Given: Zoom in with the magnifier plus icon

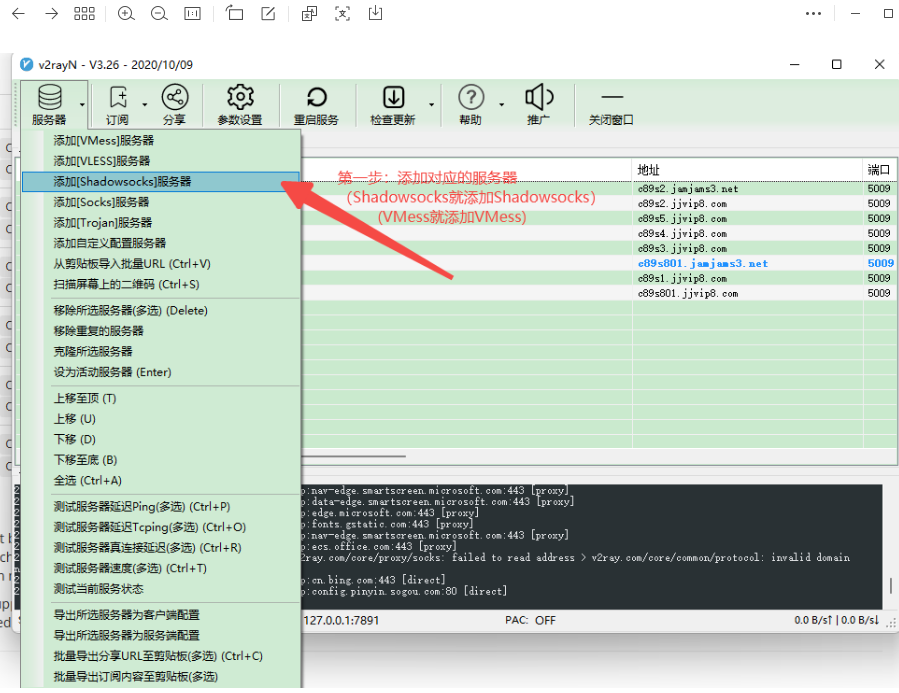Looking at the screenshot, I should pos(126,14).
